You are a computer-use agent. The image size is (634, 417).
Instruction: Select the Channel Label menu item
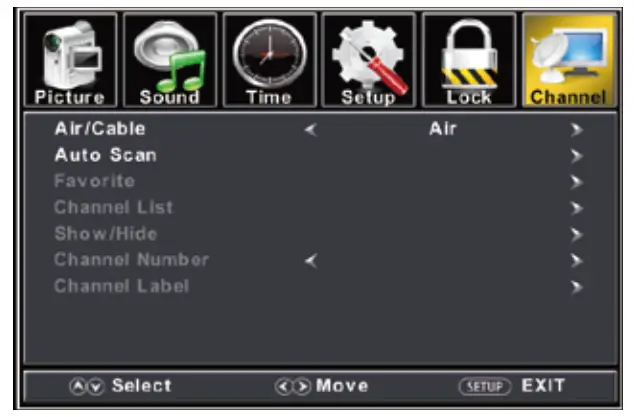122,286
